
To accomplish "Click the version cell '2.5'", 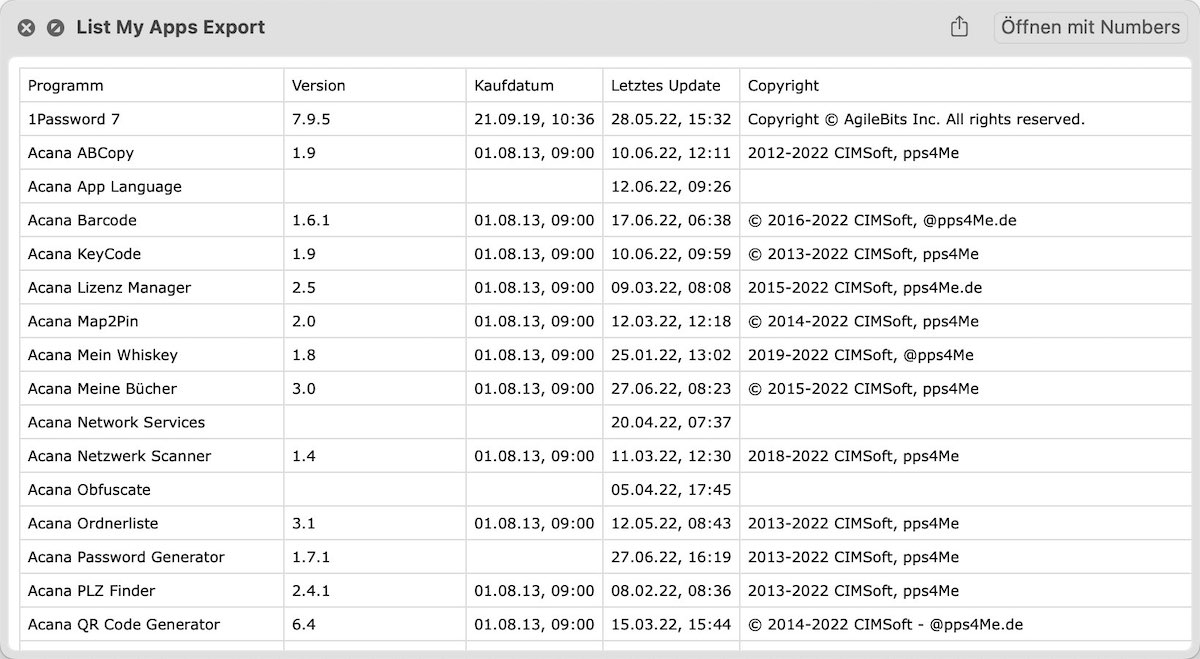I will point(375,287).
